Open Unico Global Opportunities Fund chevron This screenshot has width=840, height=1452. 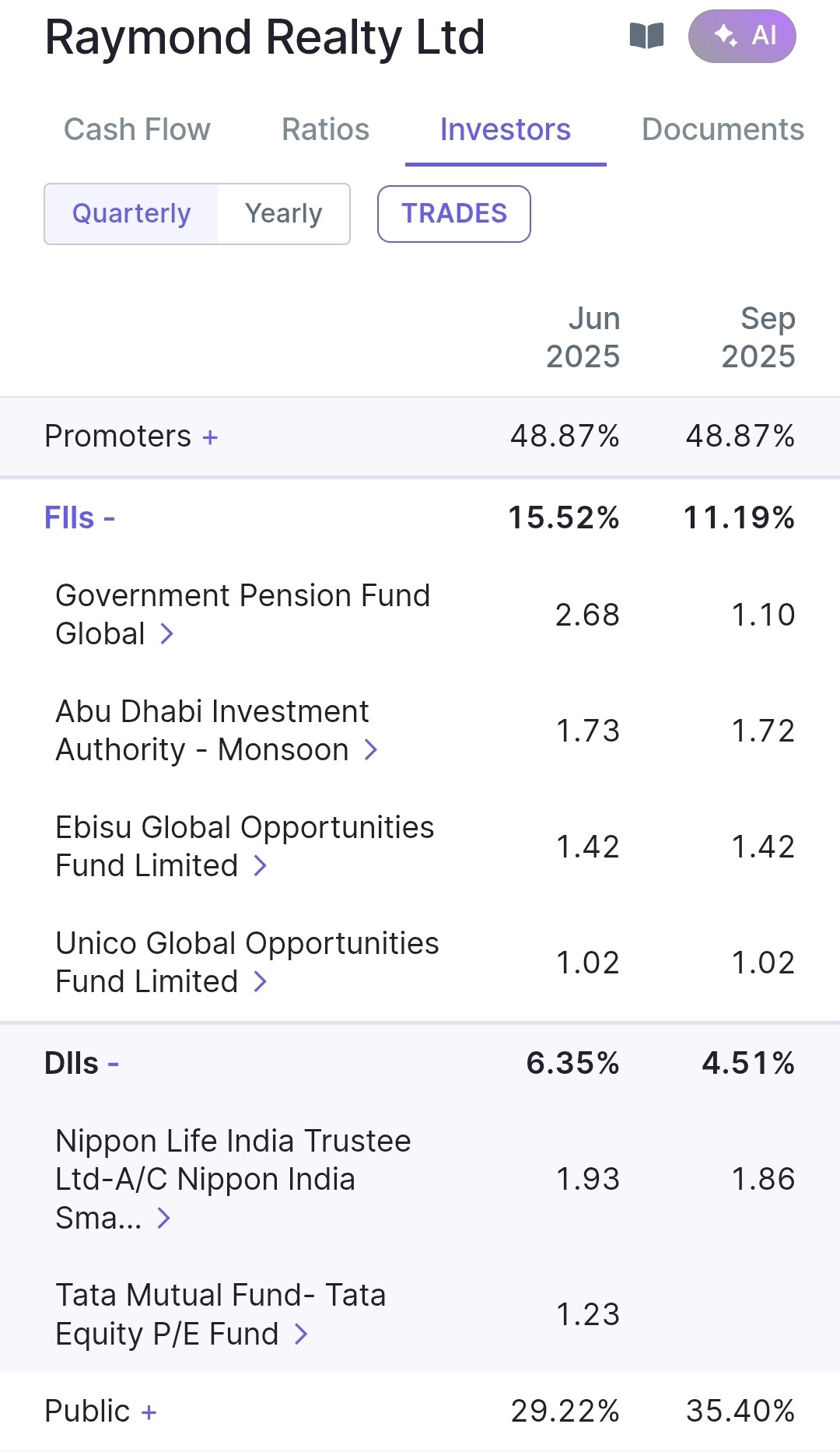point(261,982)
